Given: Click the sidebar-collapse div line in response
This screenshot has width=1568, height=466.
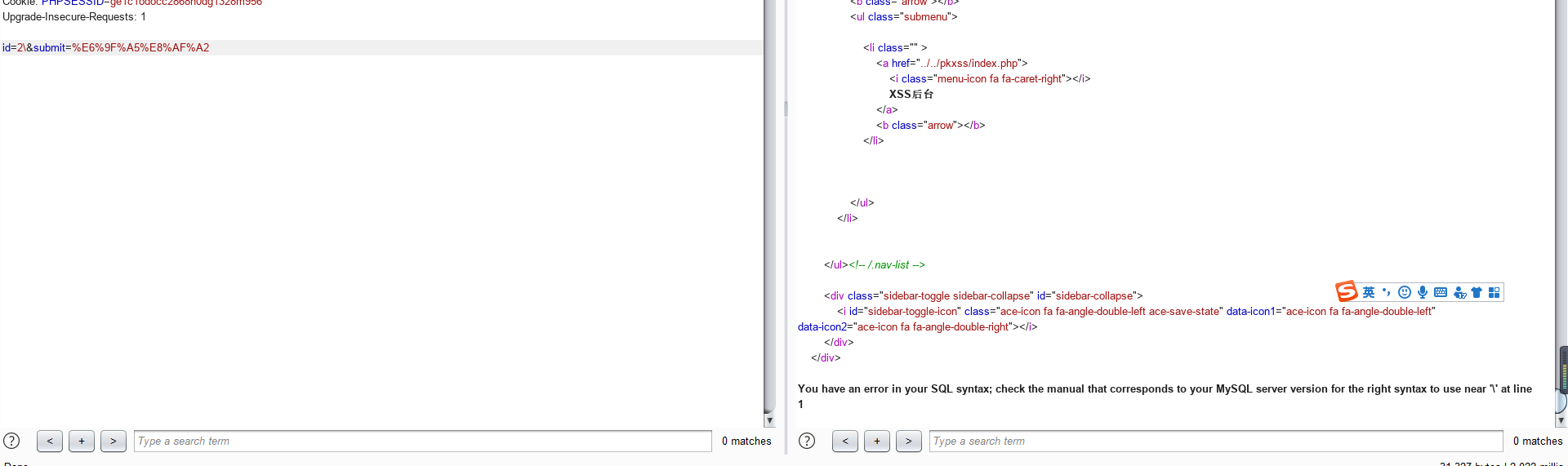Looking at the screenshot, I should tap(983, 295).
